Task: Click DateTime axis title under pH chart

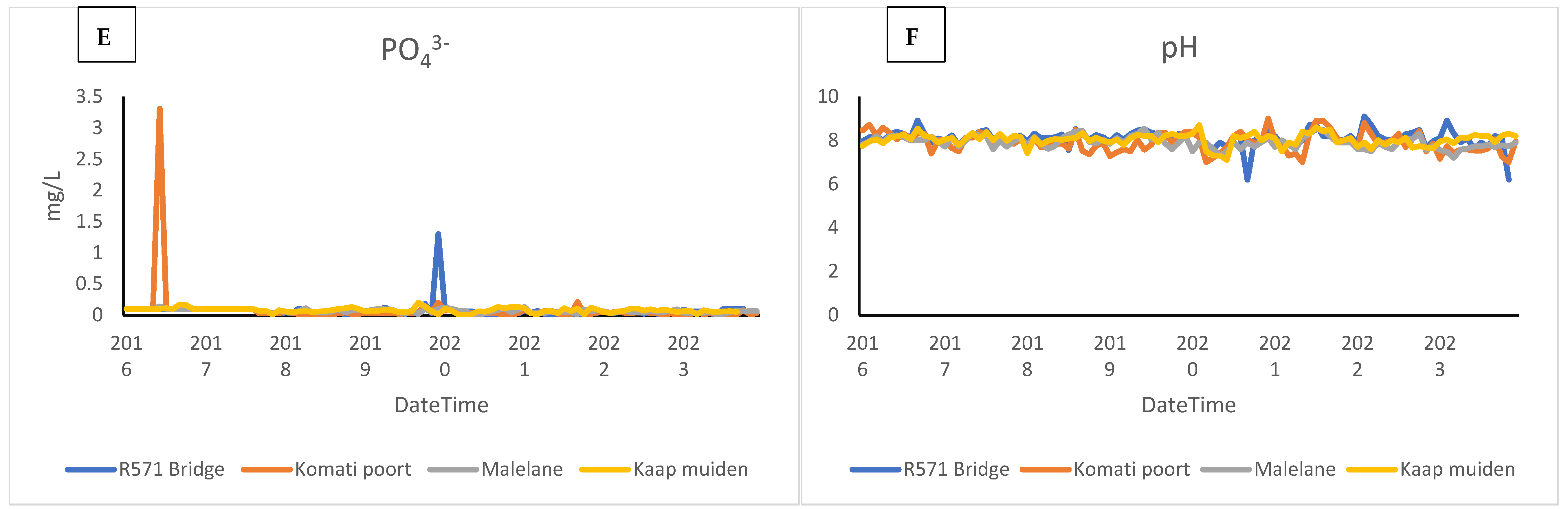Action: coord(1188,405)
